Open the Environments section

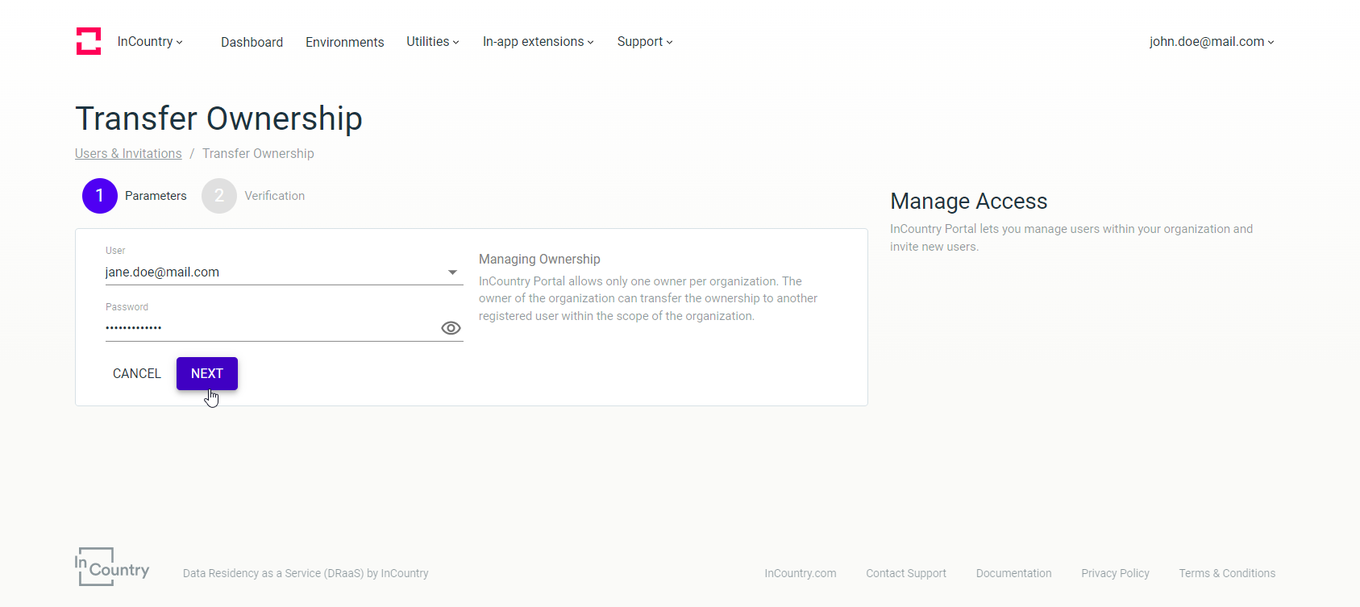click(x=344, y=42)
